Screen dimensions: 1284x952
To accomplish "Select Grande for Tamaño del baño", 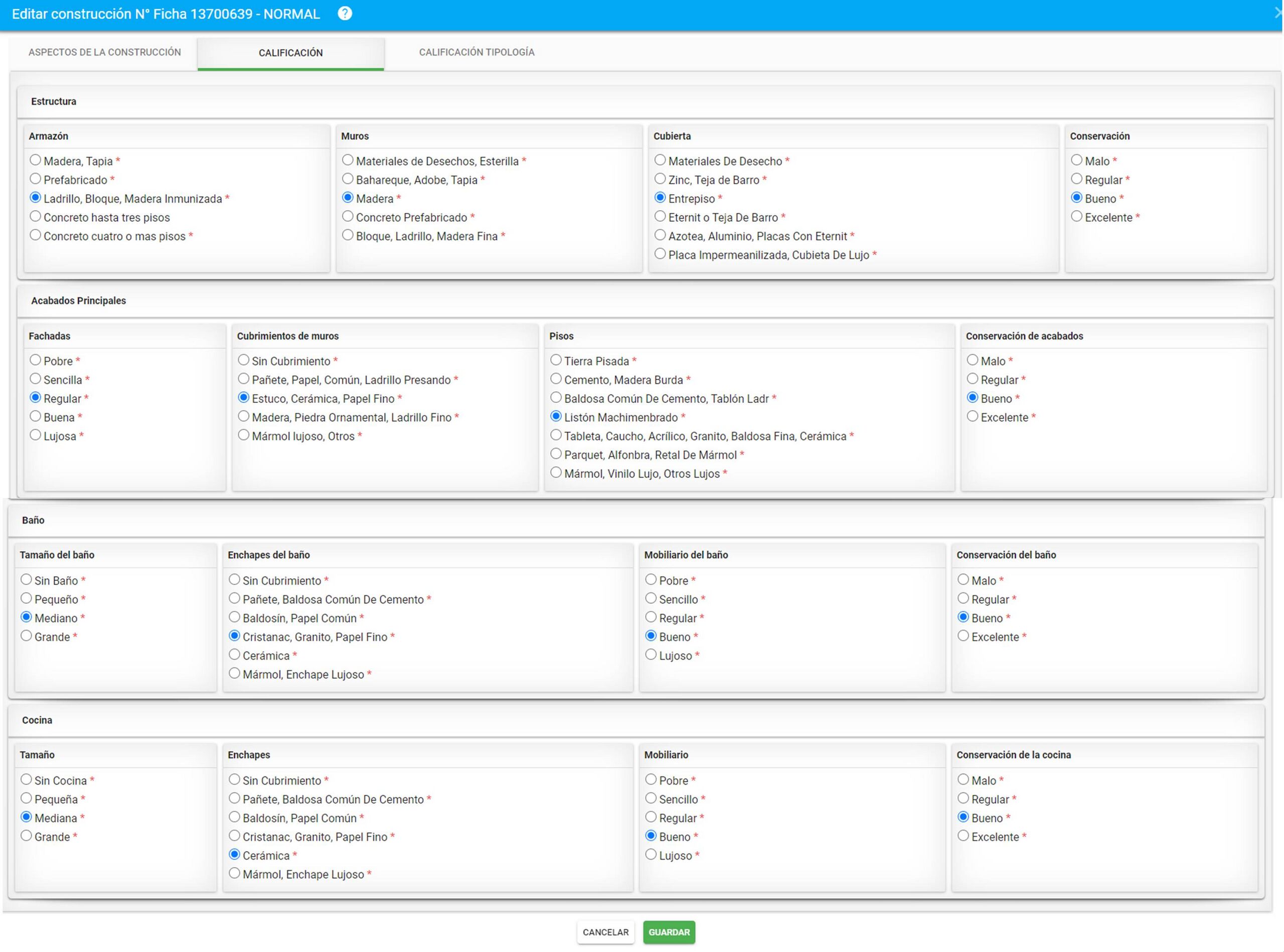I will (x=27, y=636).
